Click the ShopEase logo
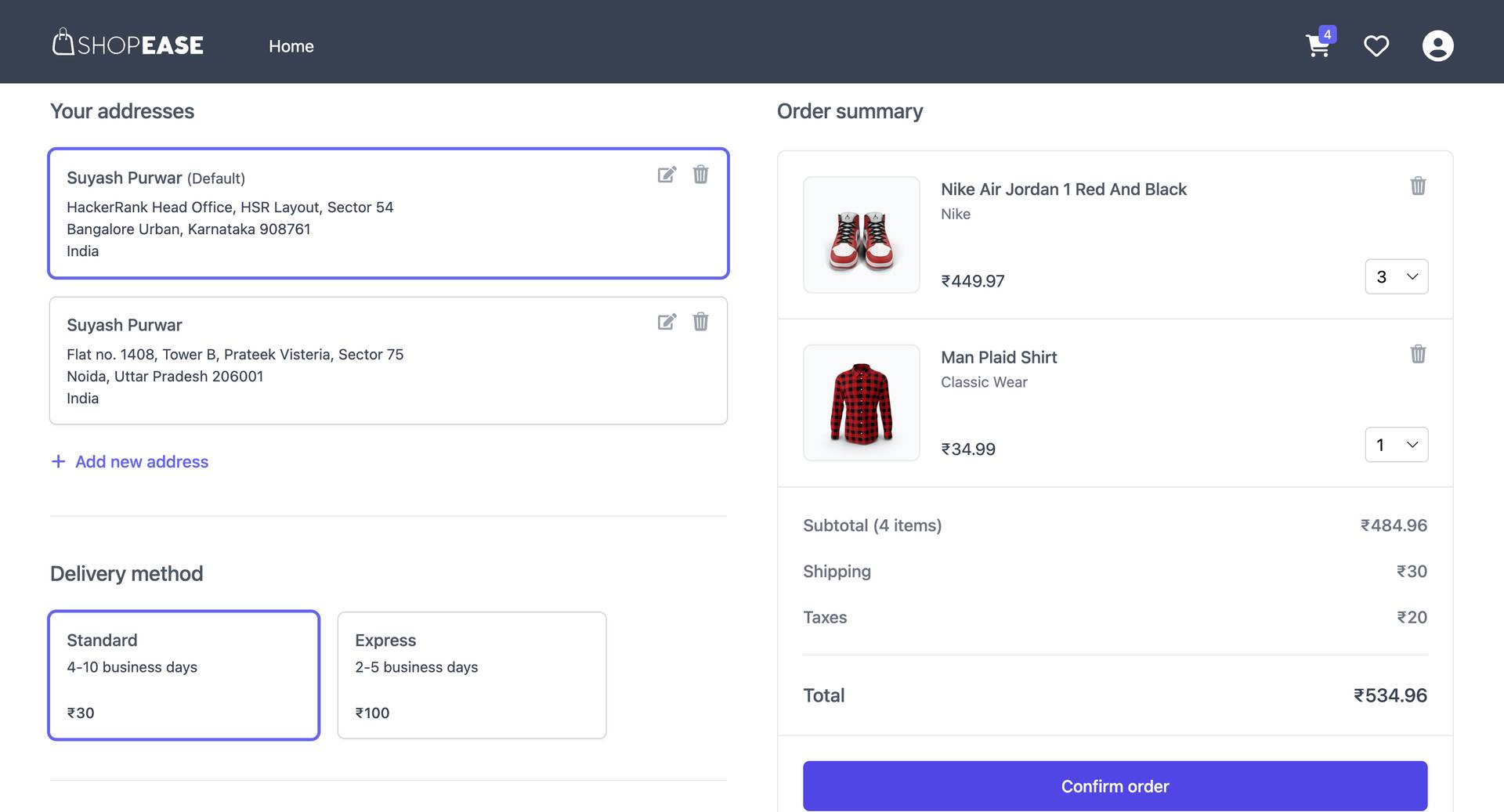 (128, 43)
